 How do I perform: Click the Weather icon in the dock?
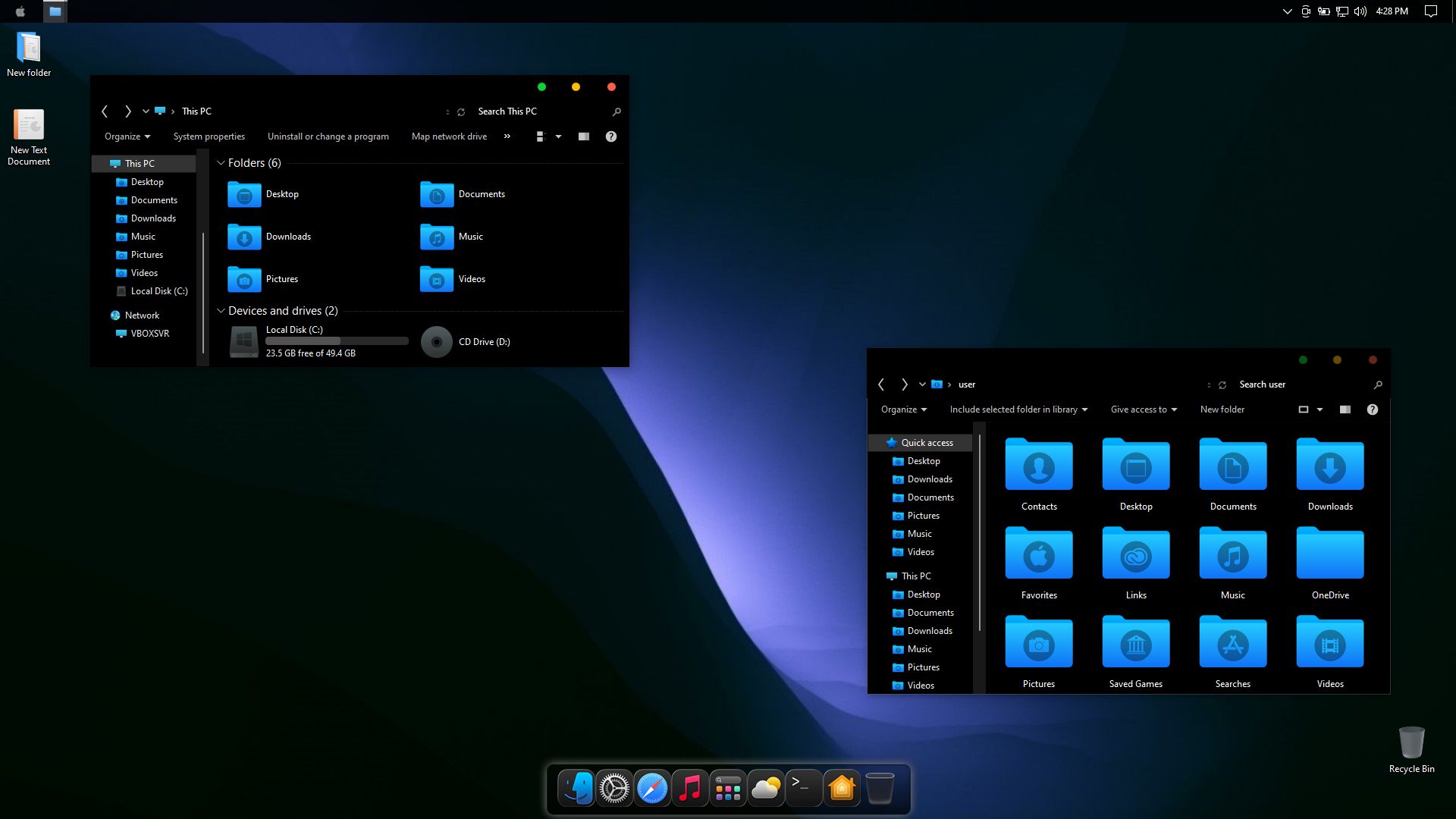tap(766, 788)
